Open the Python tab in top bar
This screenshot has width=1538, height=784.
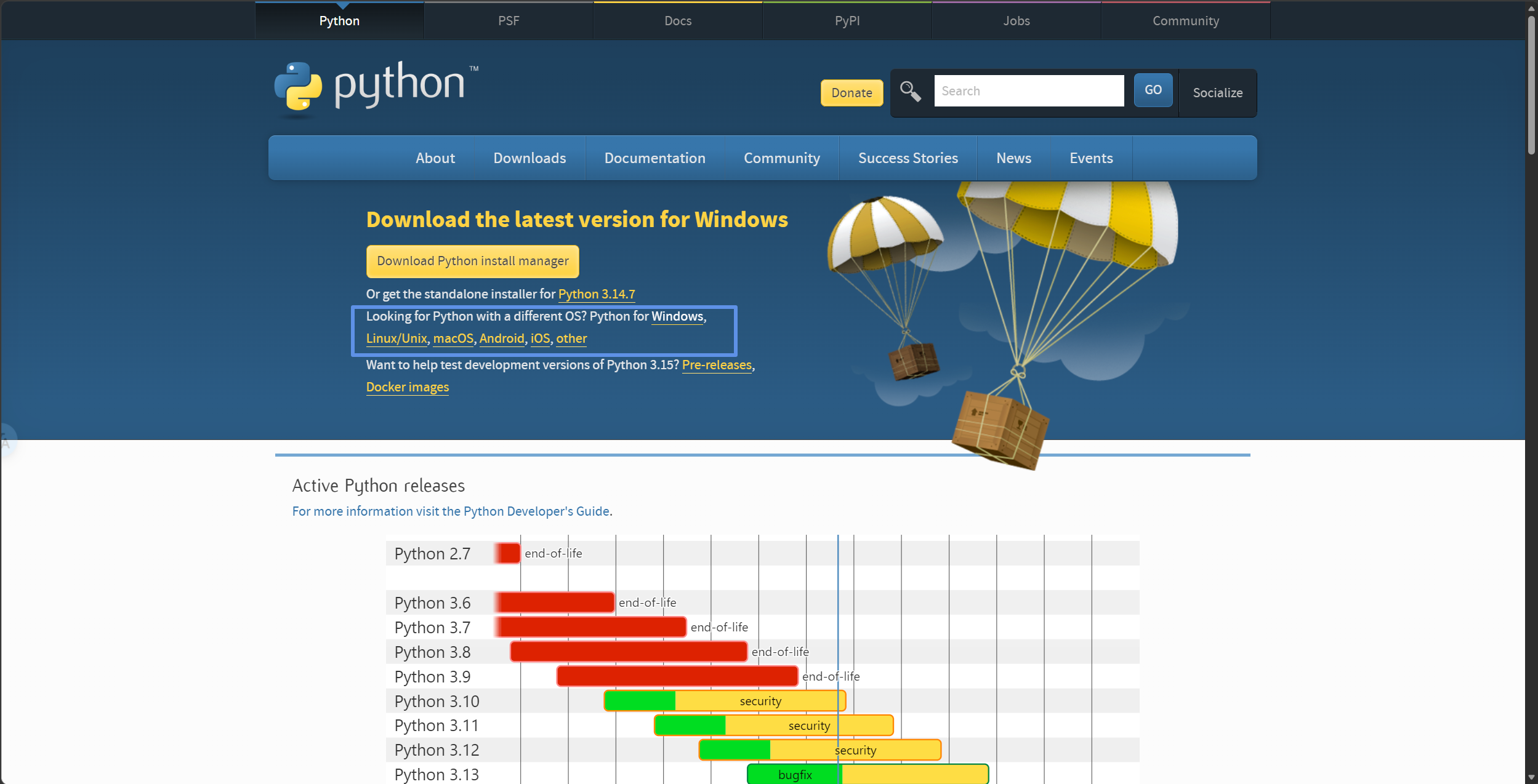coord(339,21)
